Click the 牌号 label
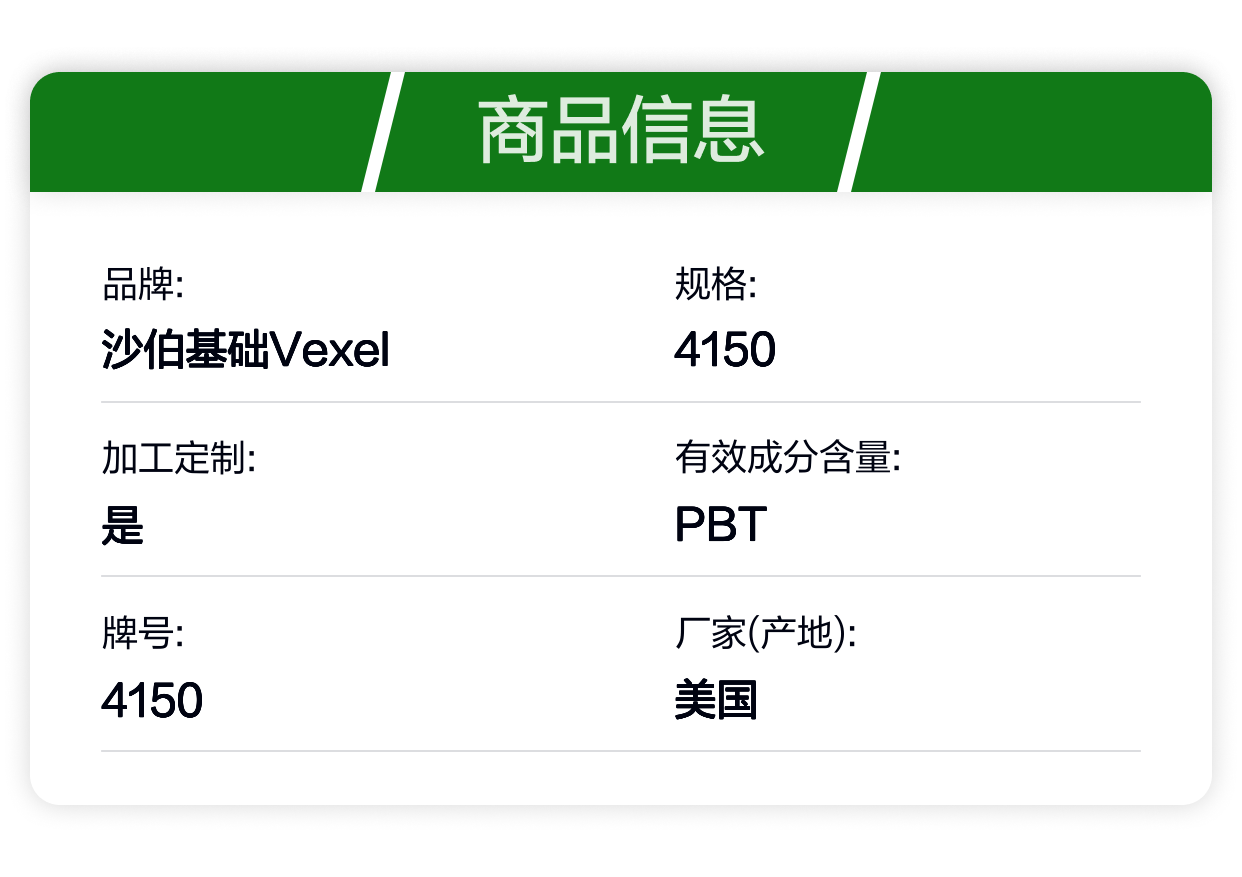 142,634
